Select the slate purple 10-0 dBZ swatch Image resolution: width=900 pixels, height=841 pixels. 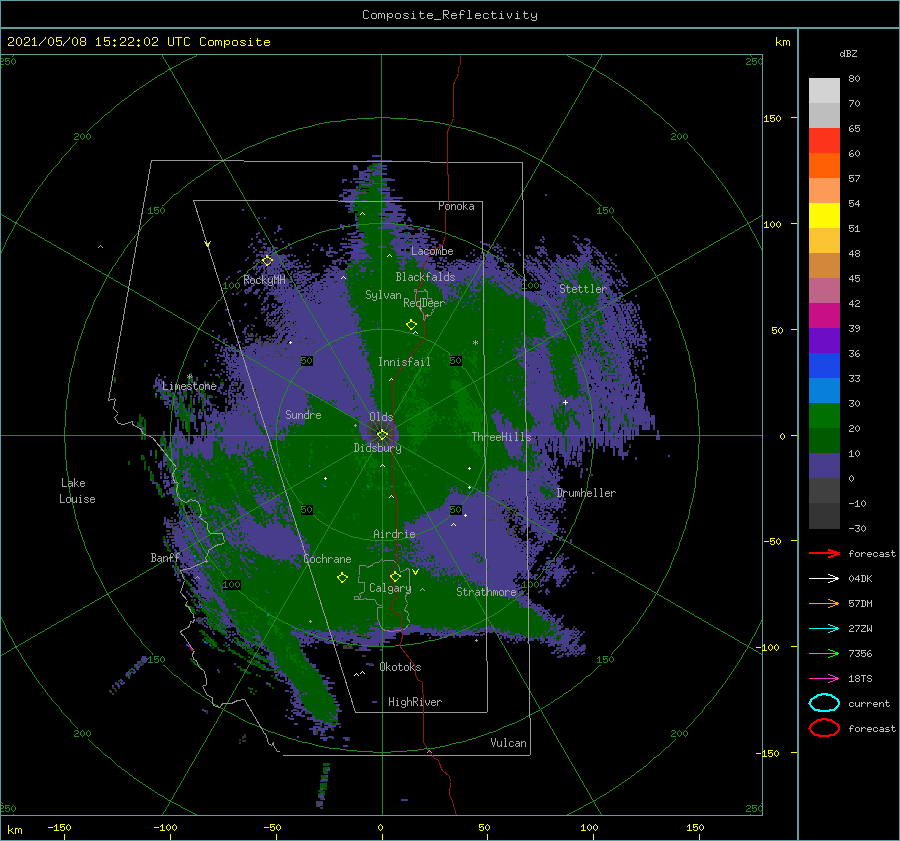824,465
